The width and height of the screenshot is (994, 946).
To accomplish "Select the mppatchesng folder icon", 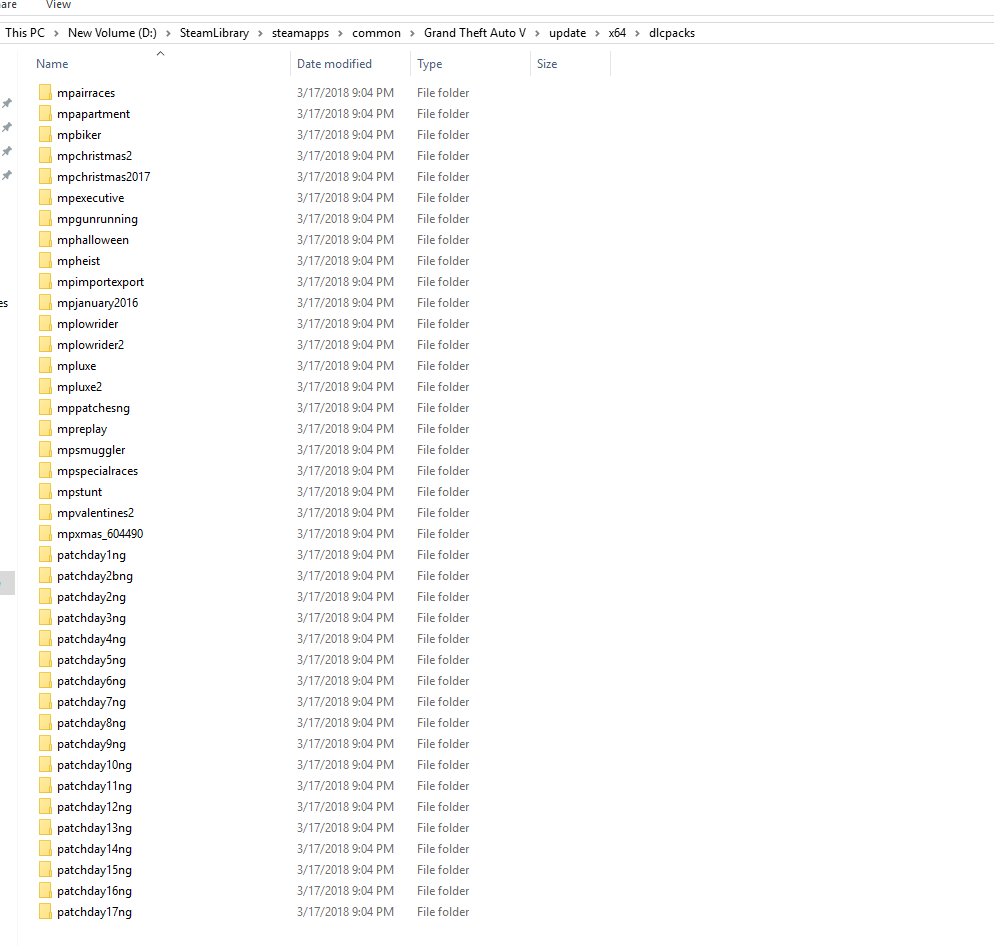I will coord(45,408).
